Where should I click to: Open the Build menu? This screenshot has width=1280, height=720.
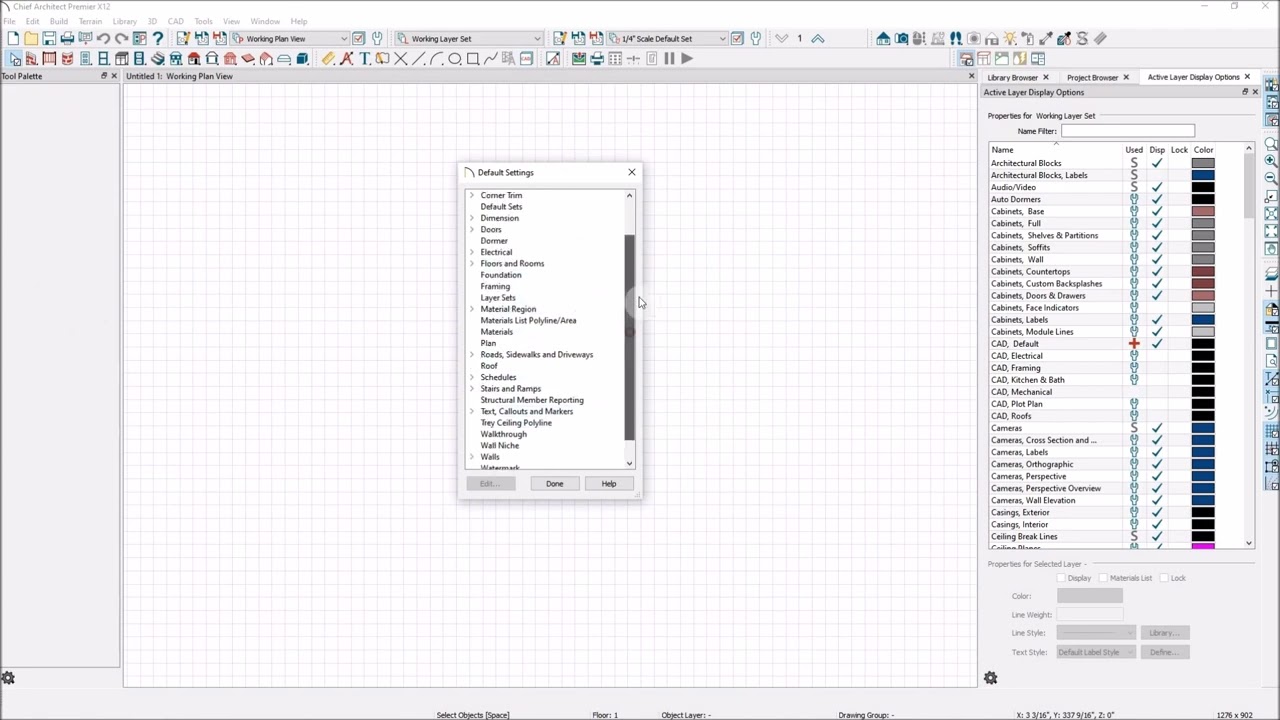click(59, 21)
